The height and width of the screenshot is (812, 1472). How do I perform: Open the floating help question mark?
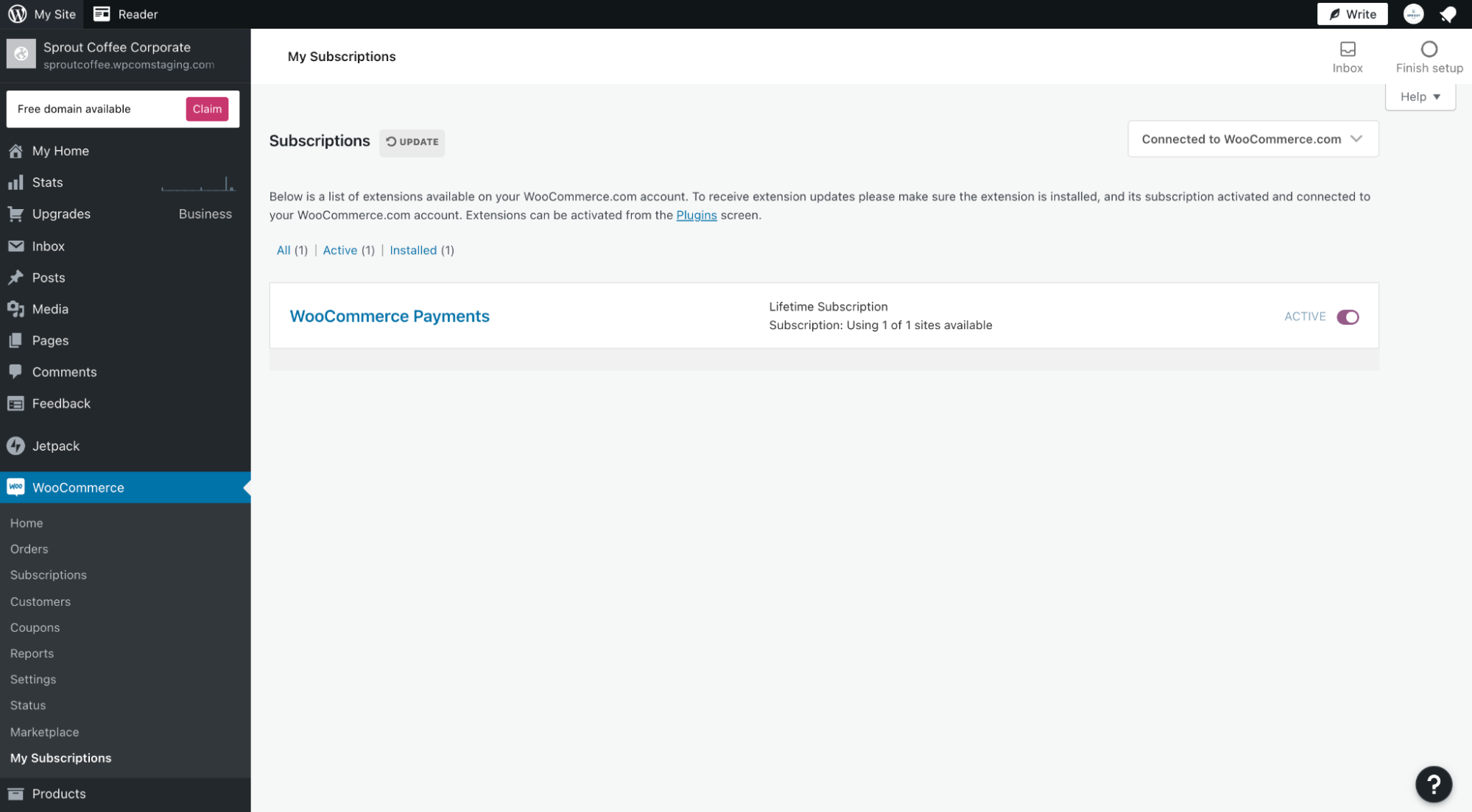(x=1433, y=784)
